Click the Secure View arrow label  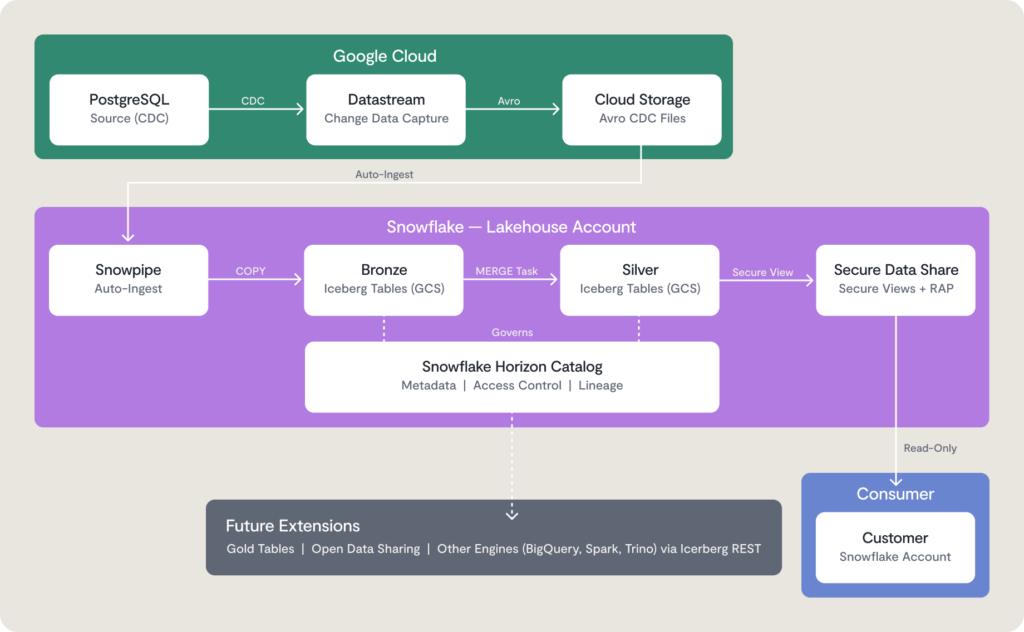(x=763, y=272)
